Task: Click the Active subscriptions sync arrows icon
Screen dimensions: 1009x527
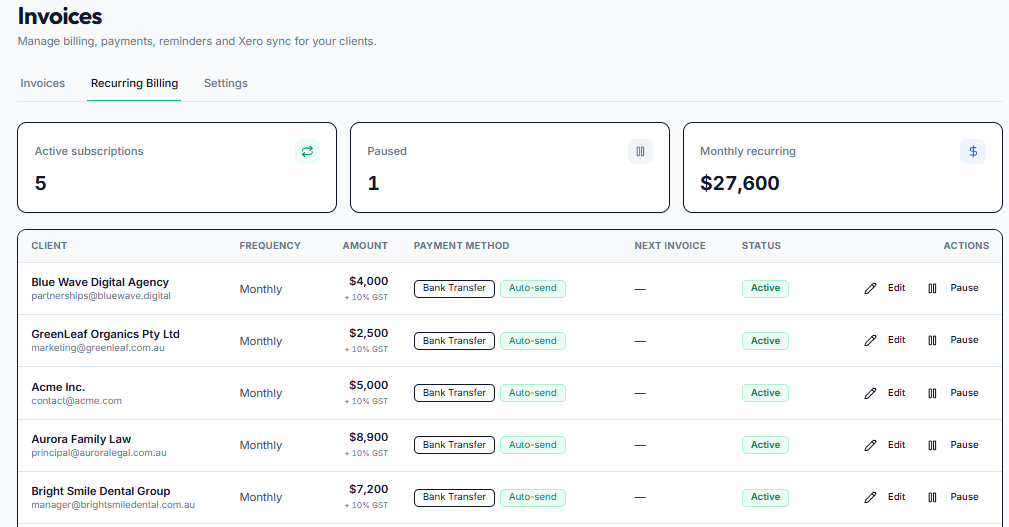Action: [308, 151]
